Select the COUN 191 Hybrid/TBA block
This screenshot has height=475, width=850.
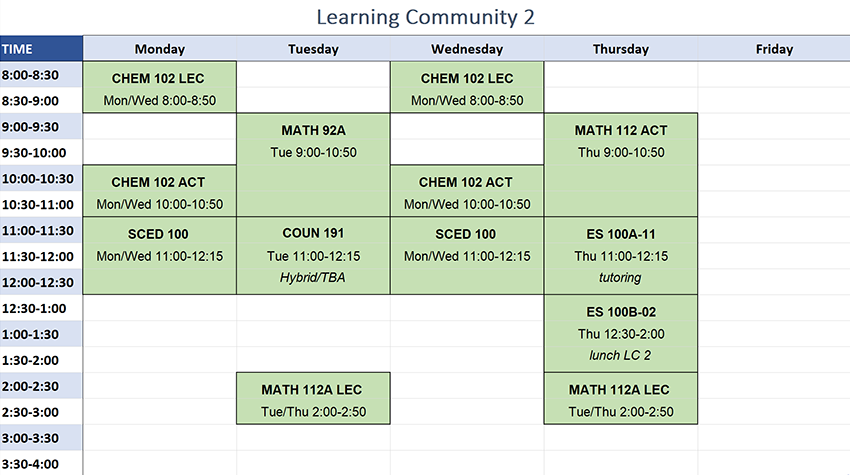[x=313, y=256]
